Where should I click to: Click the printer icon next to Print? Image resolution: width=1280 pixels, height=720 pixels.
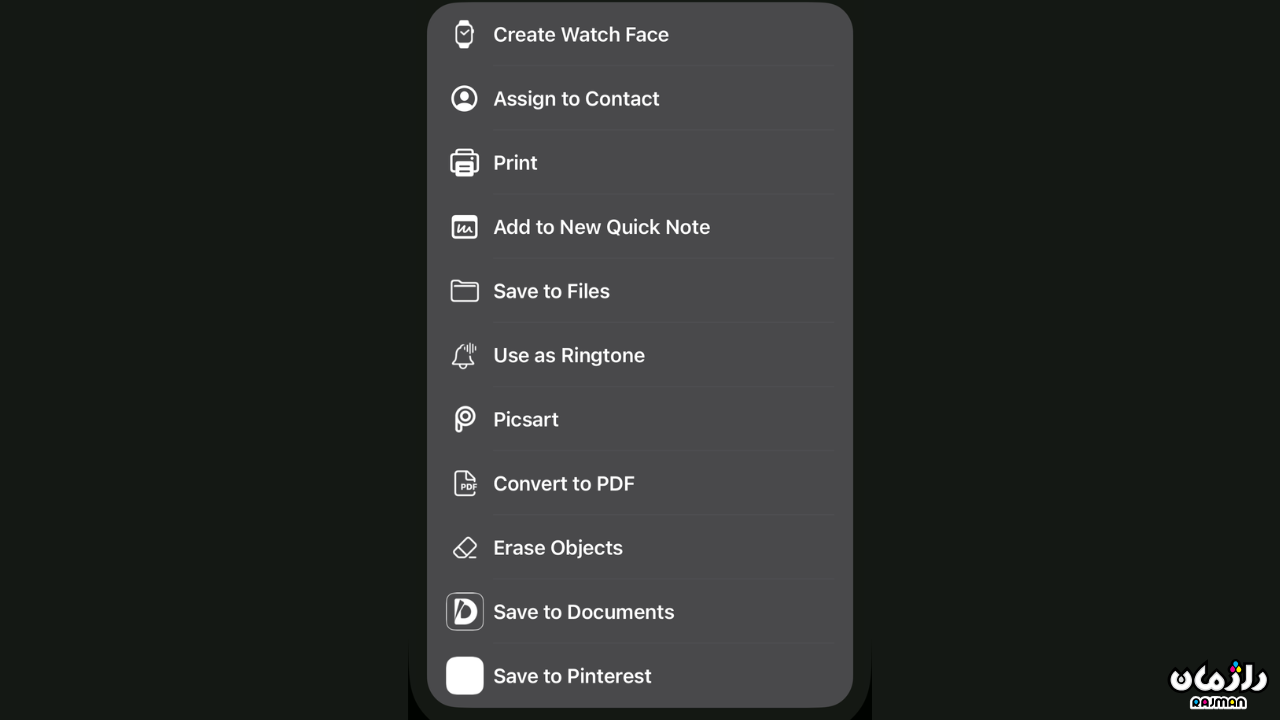(x=464, y=162)
